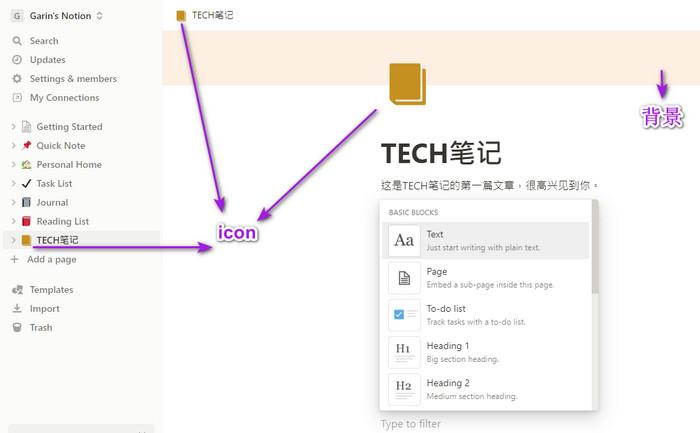
Task: Open the Getting Started page
Action: point(70,127)
